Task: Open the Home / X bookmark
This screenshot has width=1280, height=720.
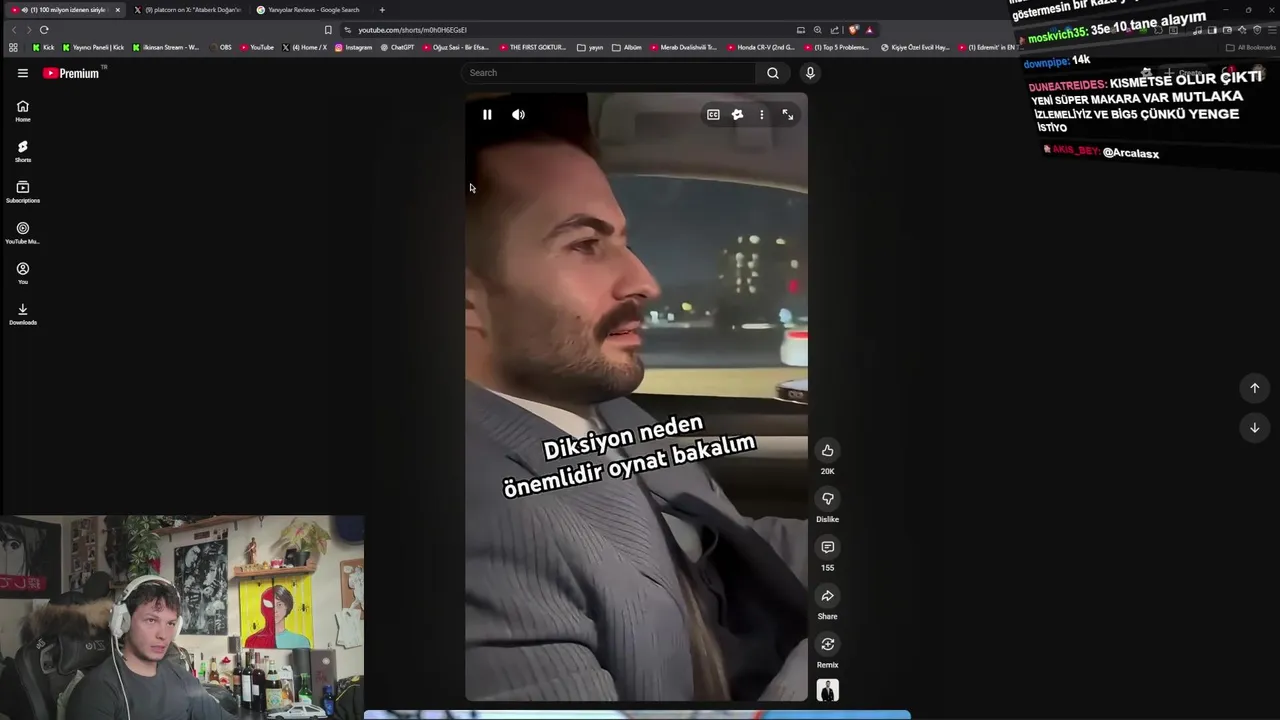Action: [304, 47]
